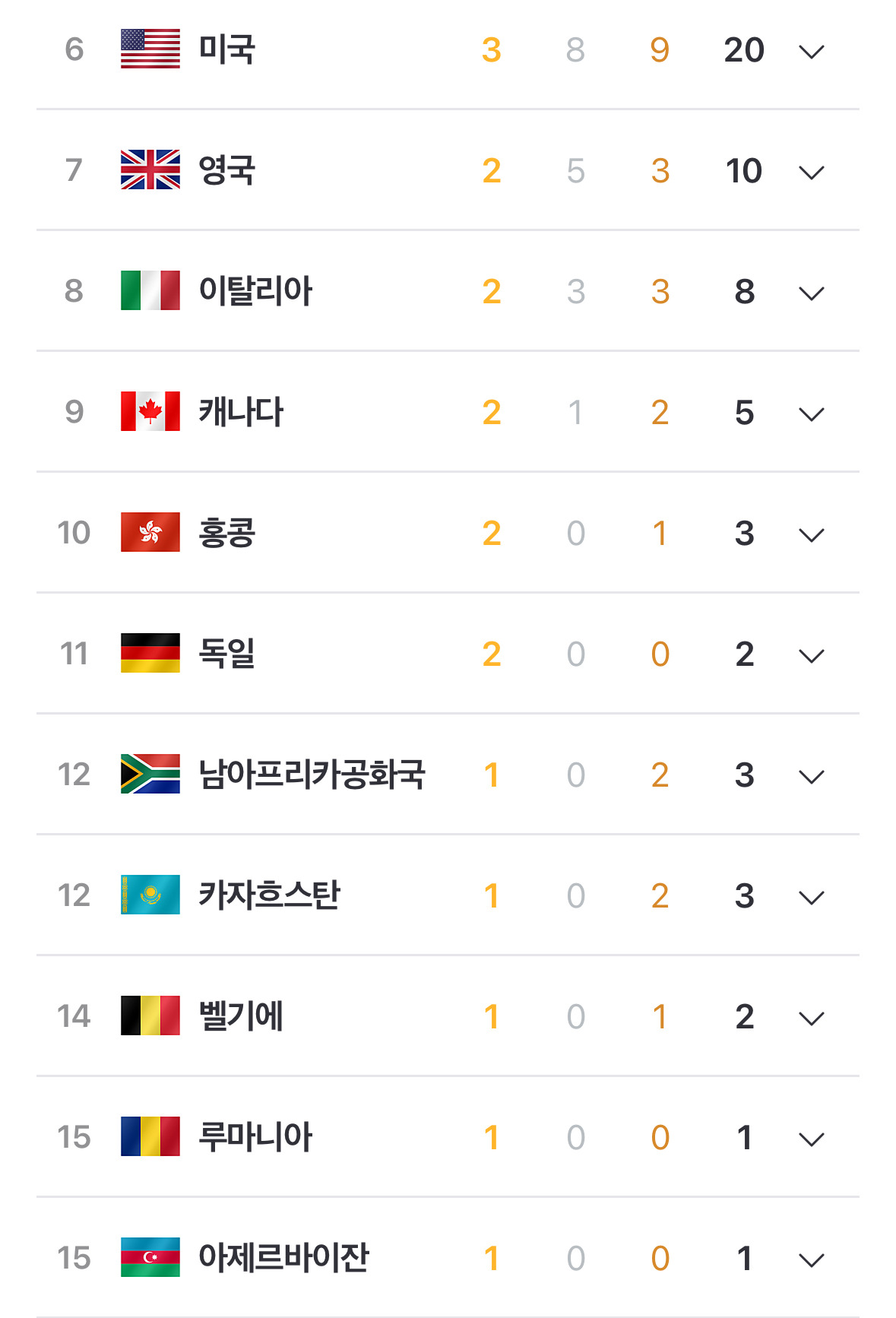Expand the 루마니아 medal breakdown chevron
The width and height of the screenshot is (896, 1318).
(811, 1139)
